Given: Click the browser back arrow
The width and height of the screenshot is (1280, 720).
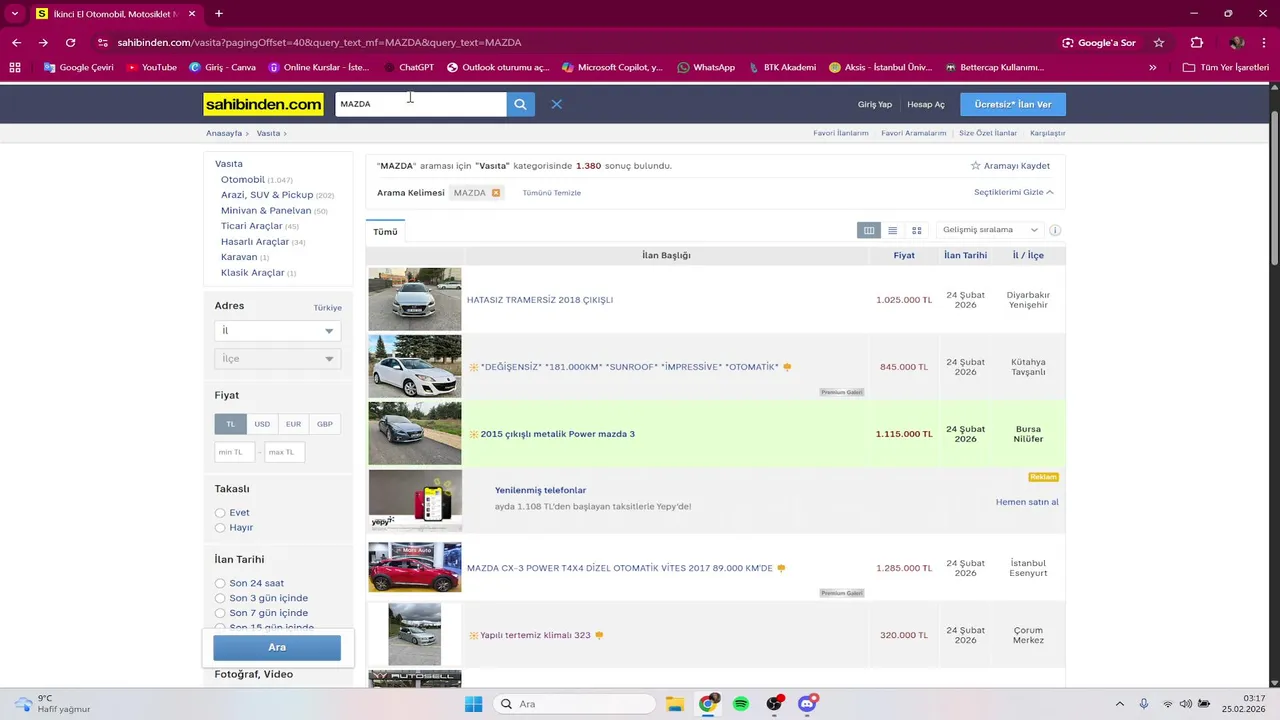Looking at the screenshot, I should click(x=16, y=43).
